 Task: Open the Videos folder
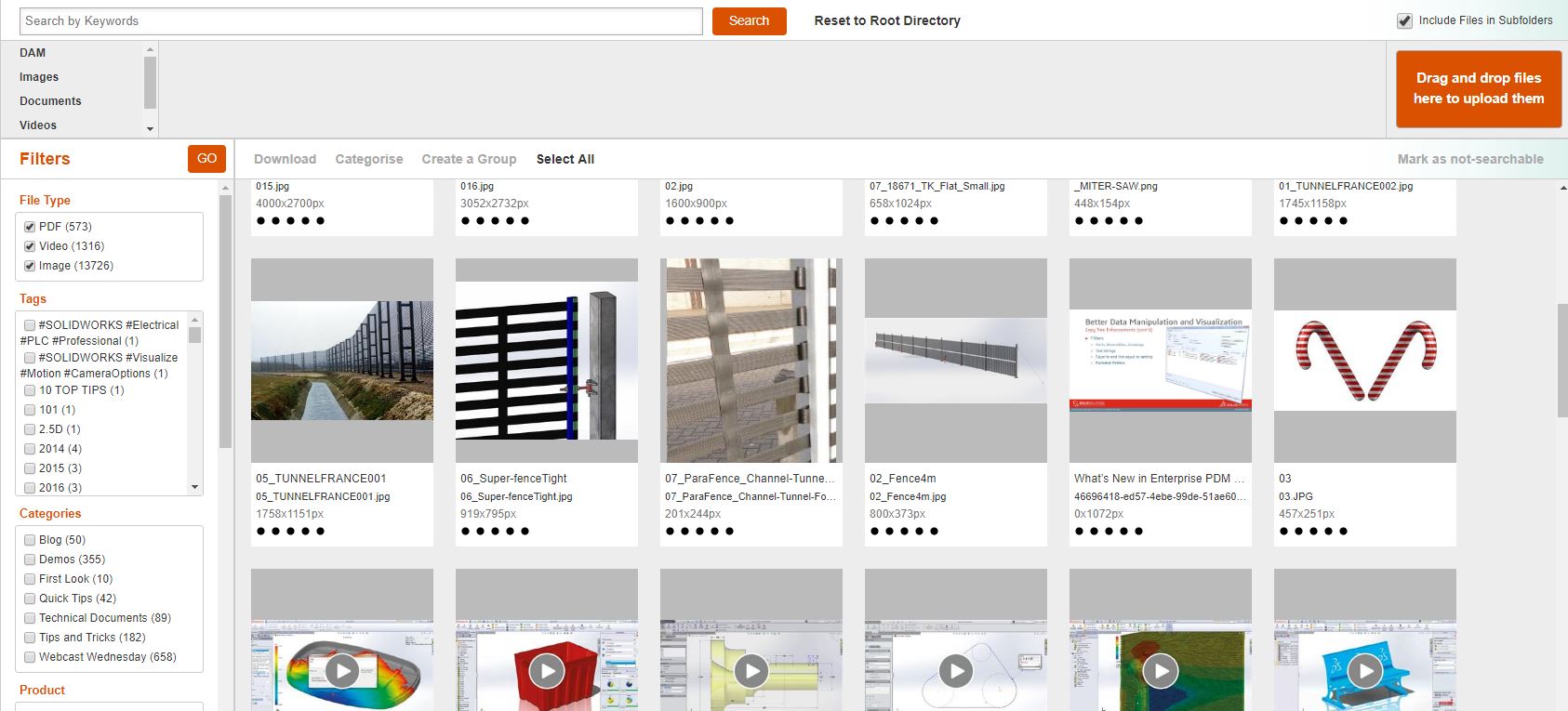(38, 125)
